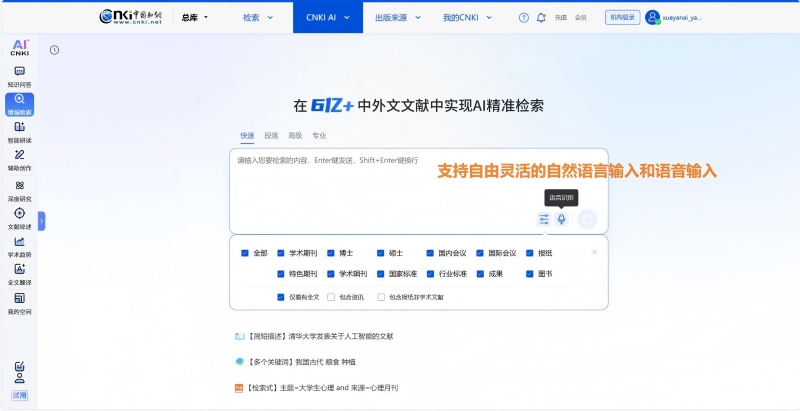Expand the 检索 dropdown in top navigation

coord(257,17)
